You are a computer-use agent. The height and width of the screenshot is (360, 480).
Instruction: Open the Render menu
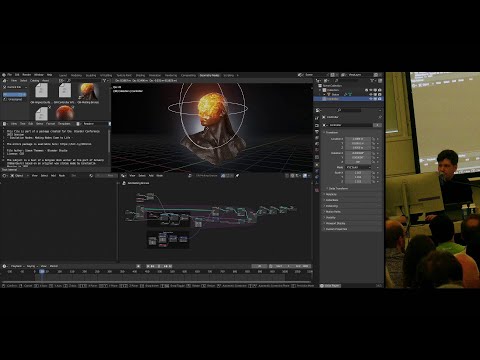27,75
